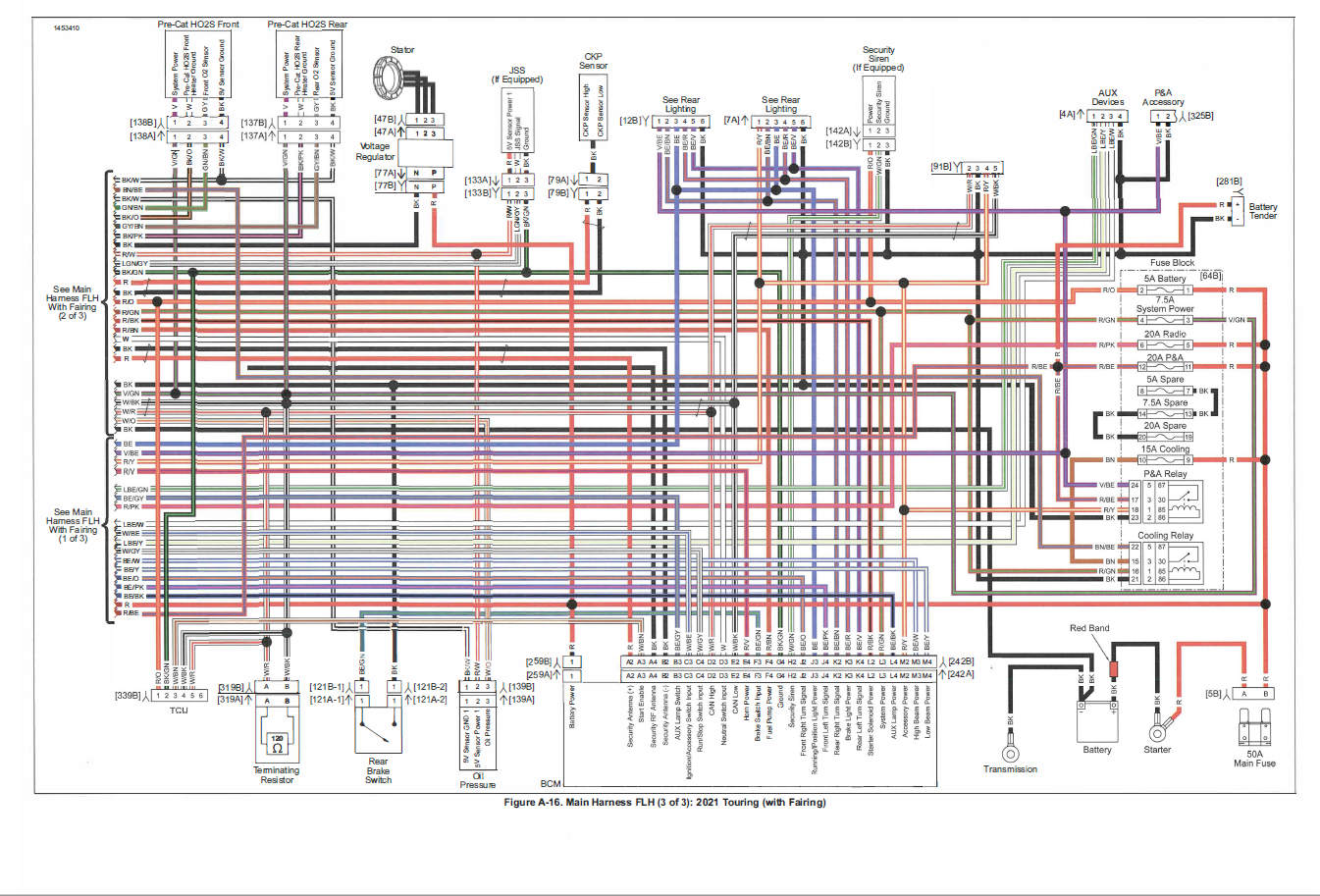
Task: Click the "P&A Relay" label
Action: point(1165,474)
